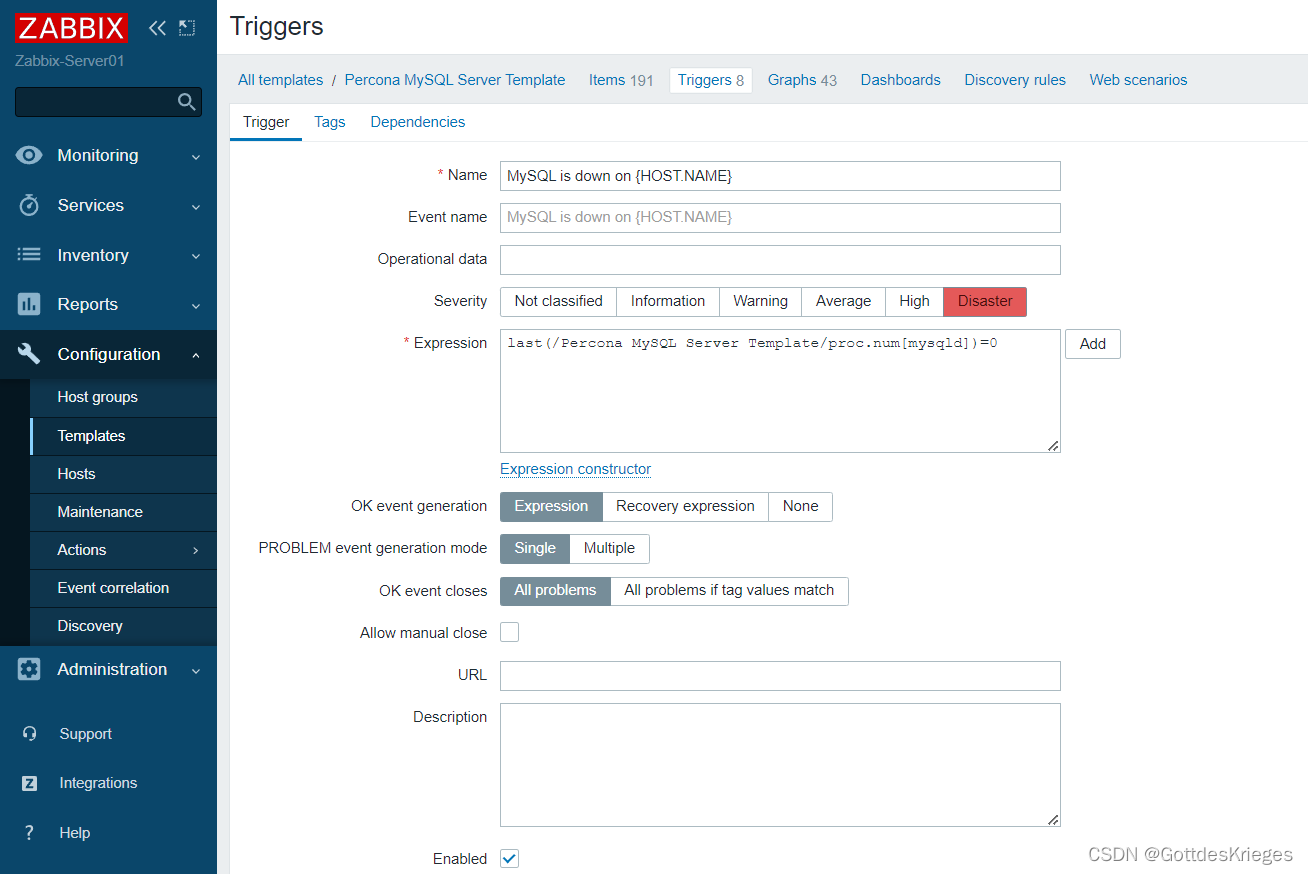This screenshot has width=1308, height=874.
Task: Open the Discovery rules link
Action: pyautogui.click(x=1015, y=80)
